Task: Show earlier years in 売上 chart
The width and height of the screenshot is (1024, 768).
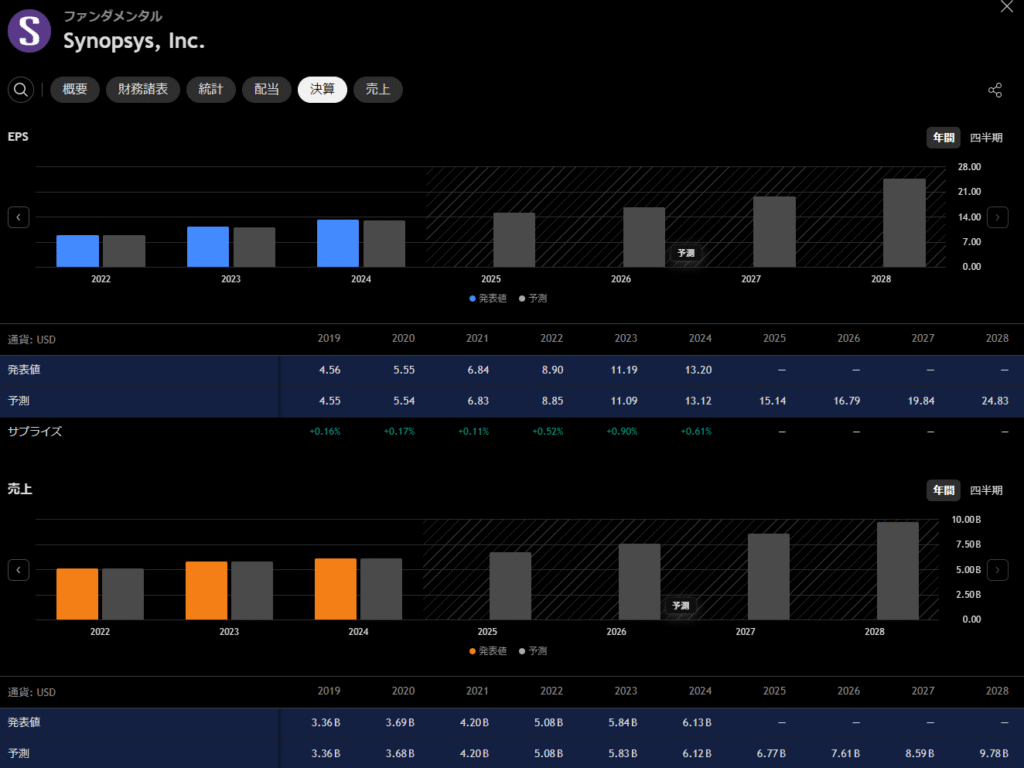Action: (x=18, y=570)
